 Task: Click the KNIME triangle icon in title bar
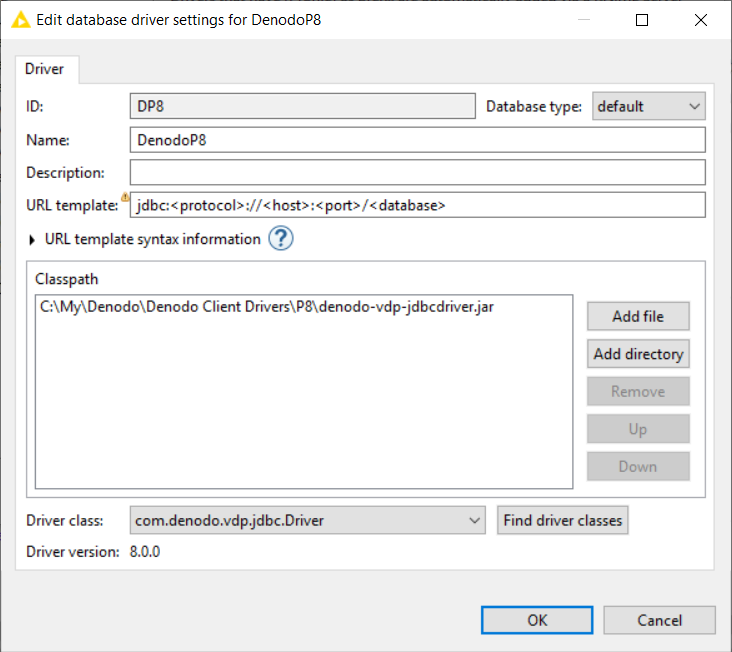point(21,20)
